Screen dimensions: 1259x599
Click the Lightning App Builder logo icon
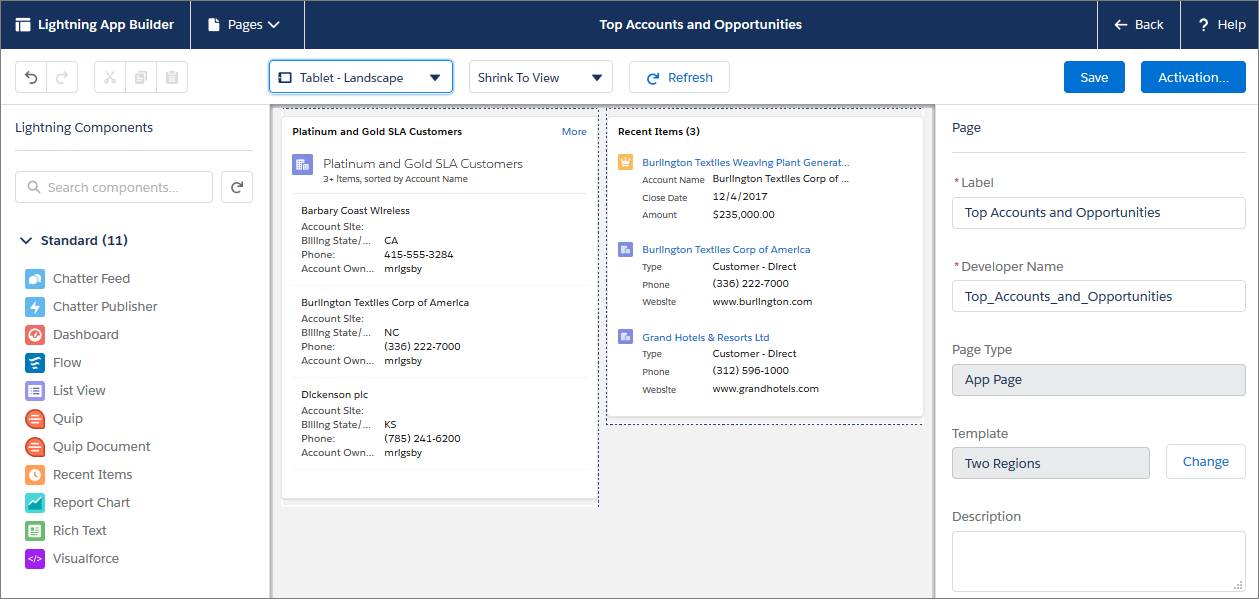pos(23,25)
